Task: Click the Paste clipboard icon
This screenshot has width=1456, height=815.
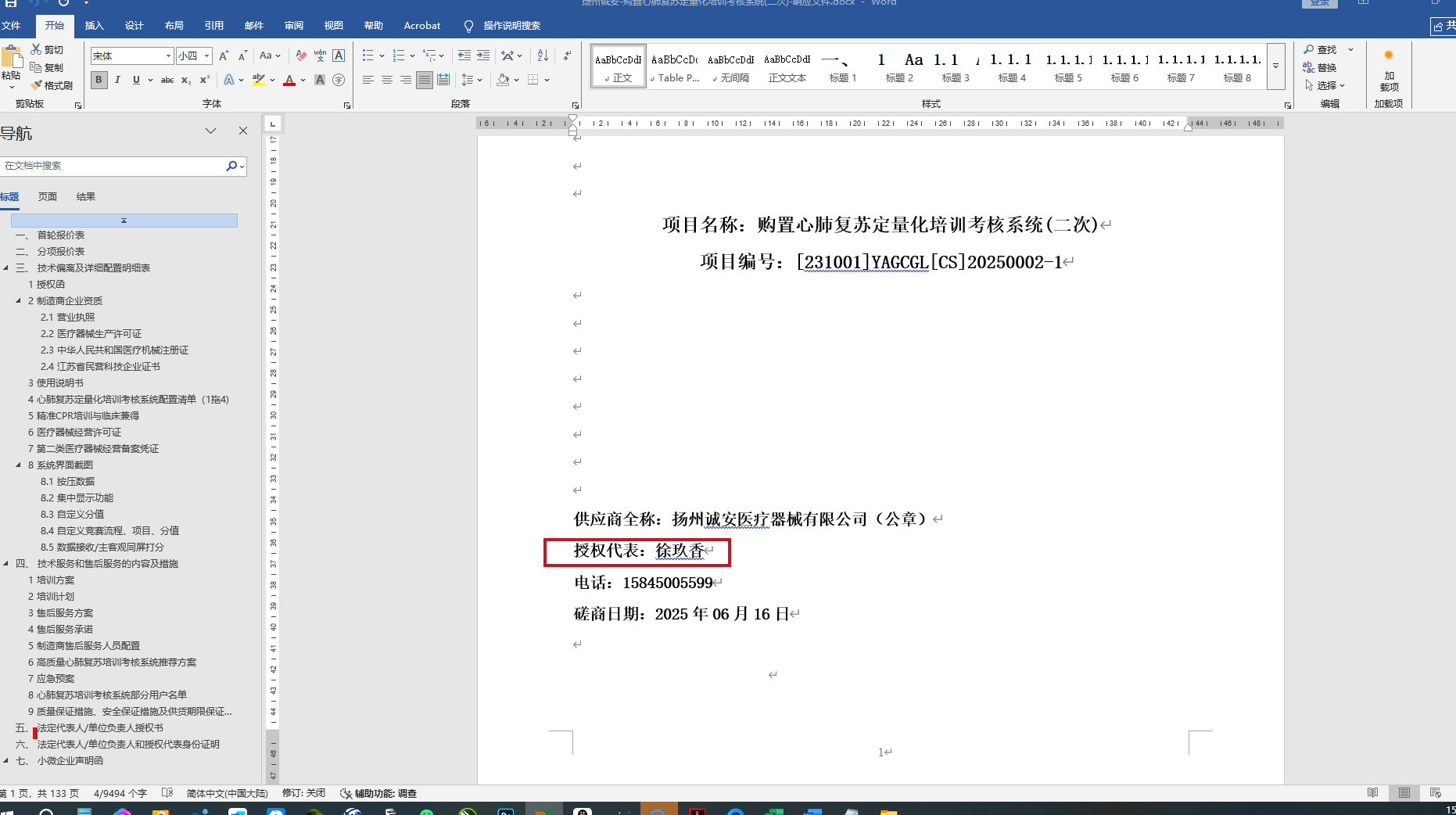Action: tap(12, 57)
